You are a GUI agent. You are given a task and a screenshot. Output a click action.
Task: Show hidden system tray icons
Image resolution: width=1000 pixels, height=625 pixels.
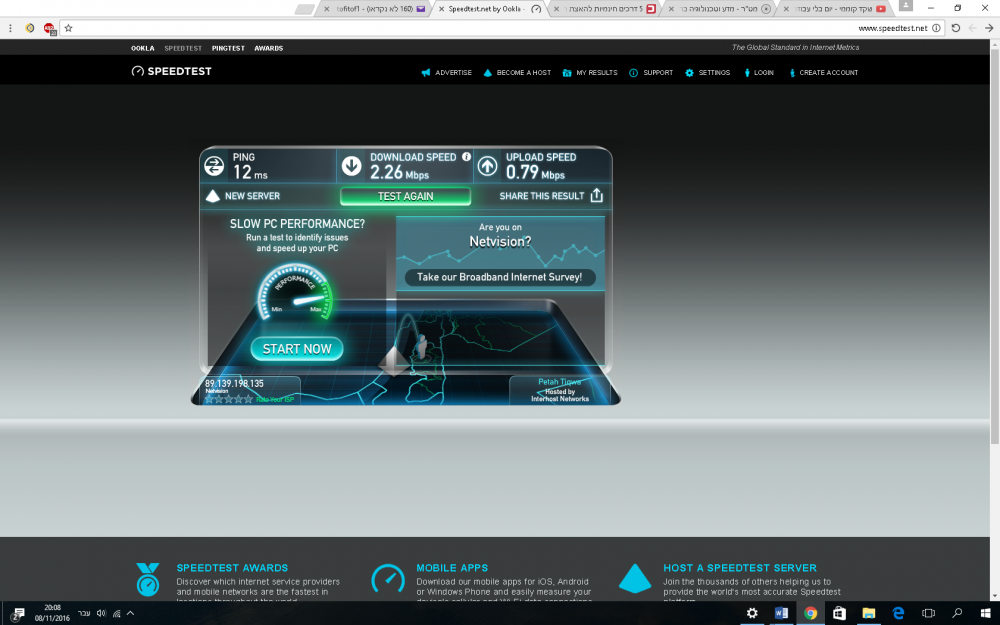[x=130, y=613]
